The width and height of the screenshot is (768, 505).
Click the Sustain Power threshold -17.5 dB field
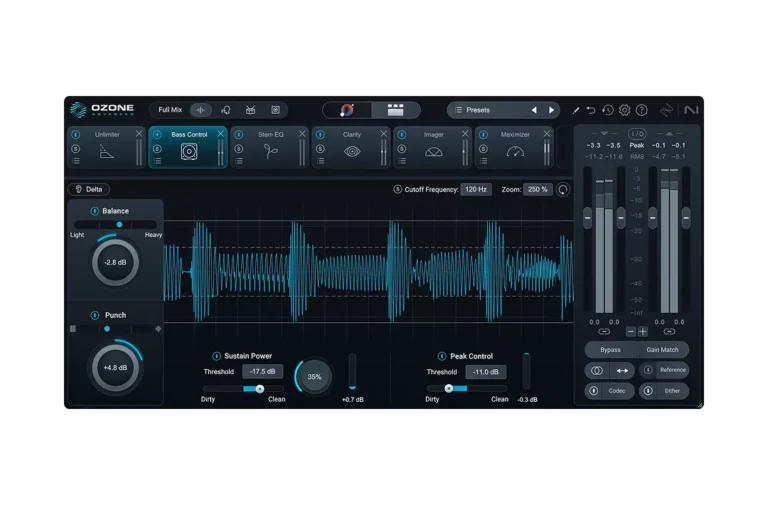[x=263, y=372]
